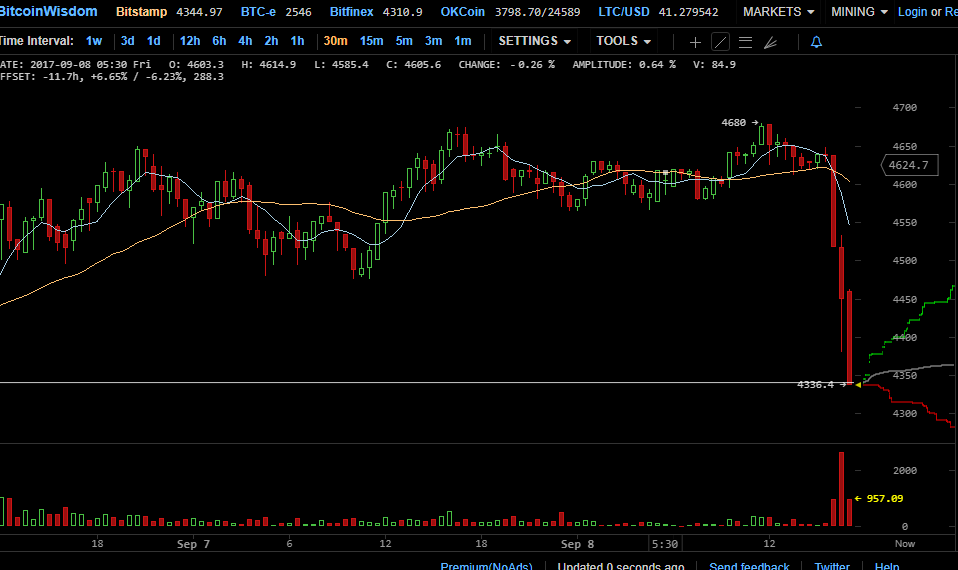
Task: Select the horizontal lines drawing tool
Action: coord(744,42)
